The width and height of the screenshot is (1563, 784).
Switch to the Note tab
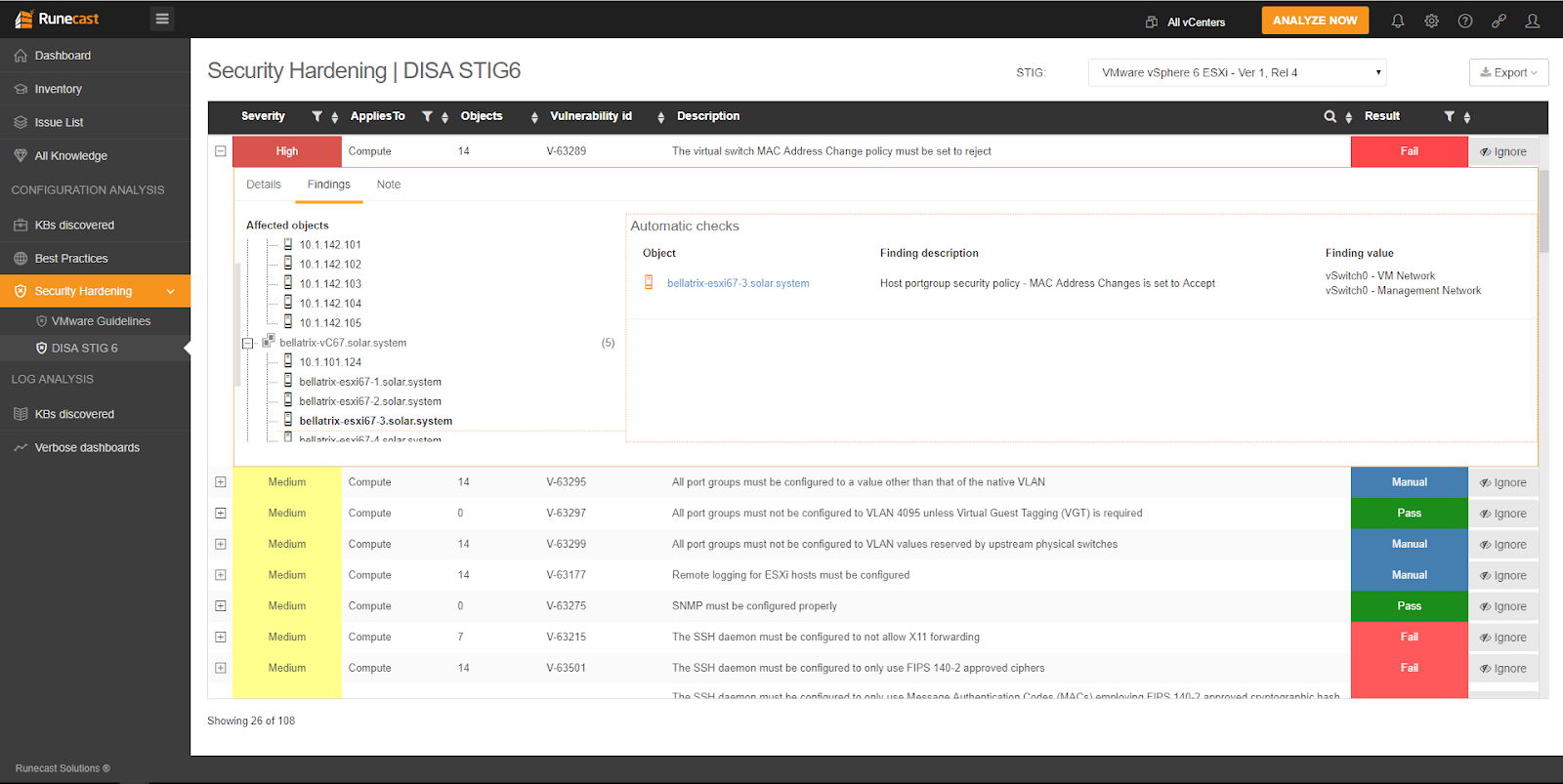click(389, 185)
